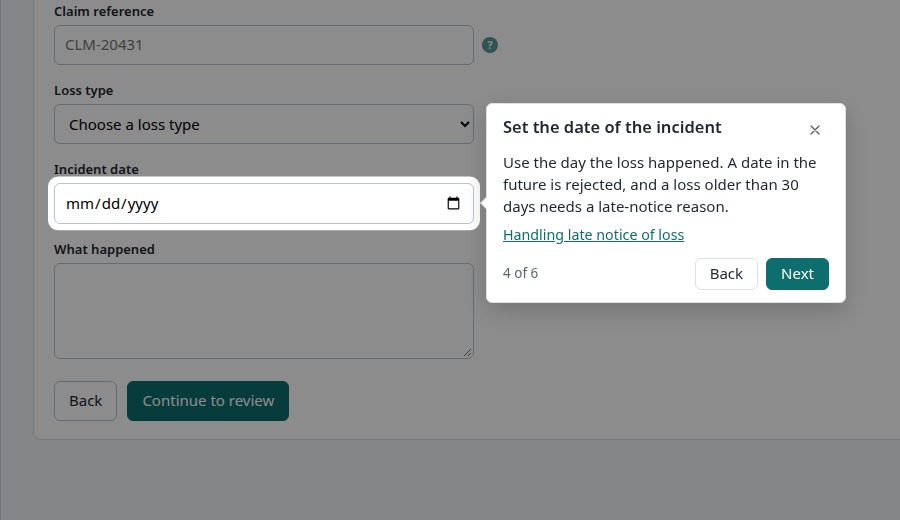
Task: Return to the previous tour step via Back
Action: [726, 274]
